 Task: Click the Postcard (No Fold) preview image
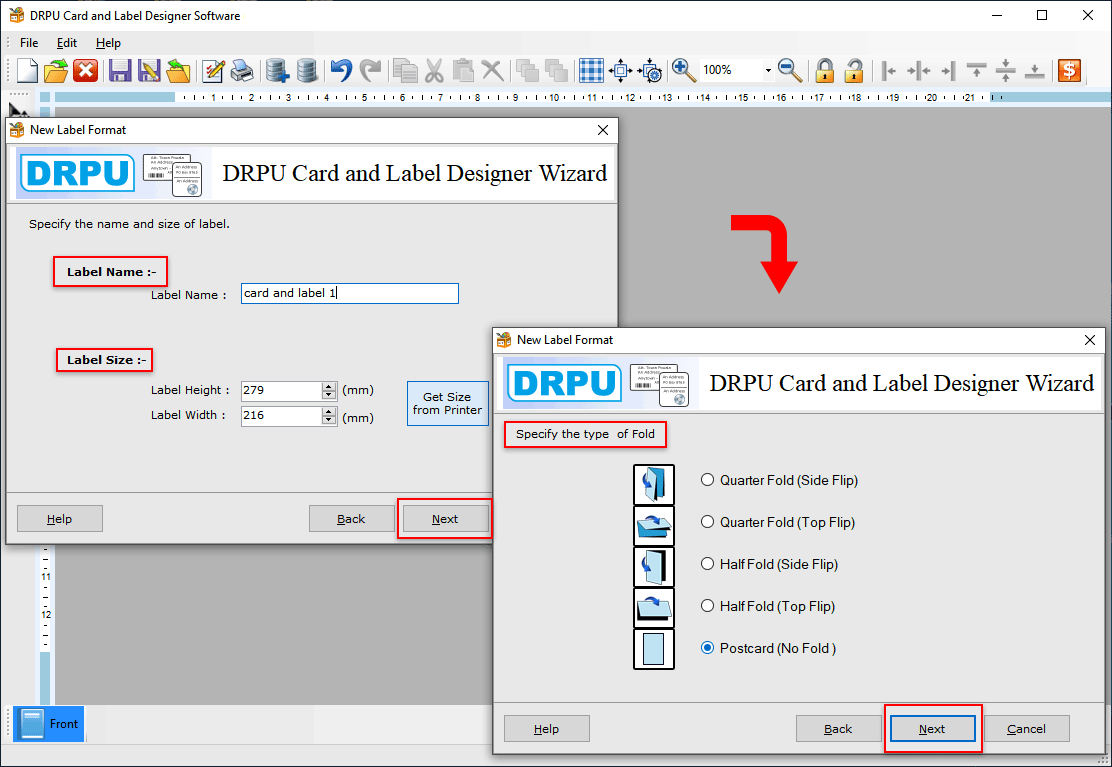(654, 649)
